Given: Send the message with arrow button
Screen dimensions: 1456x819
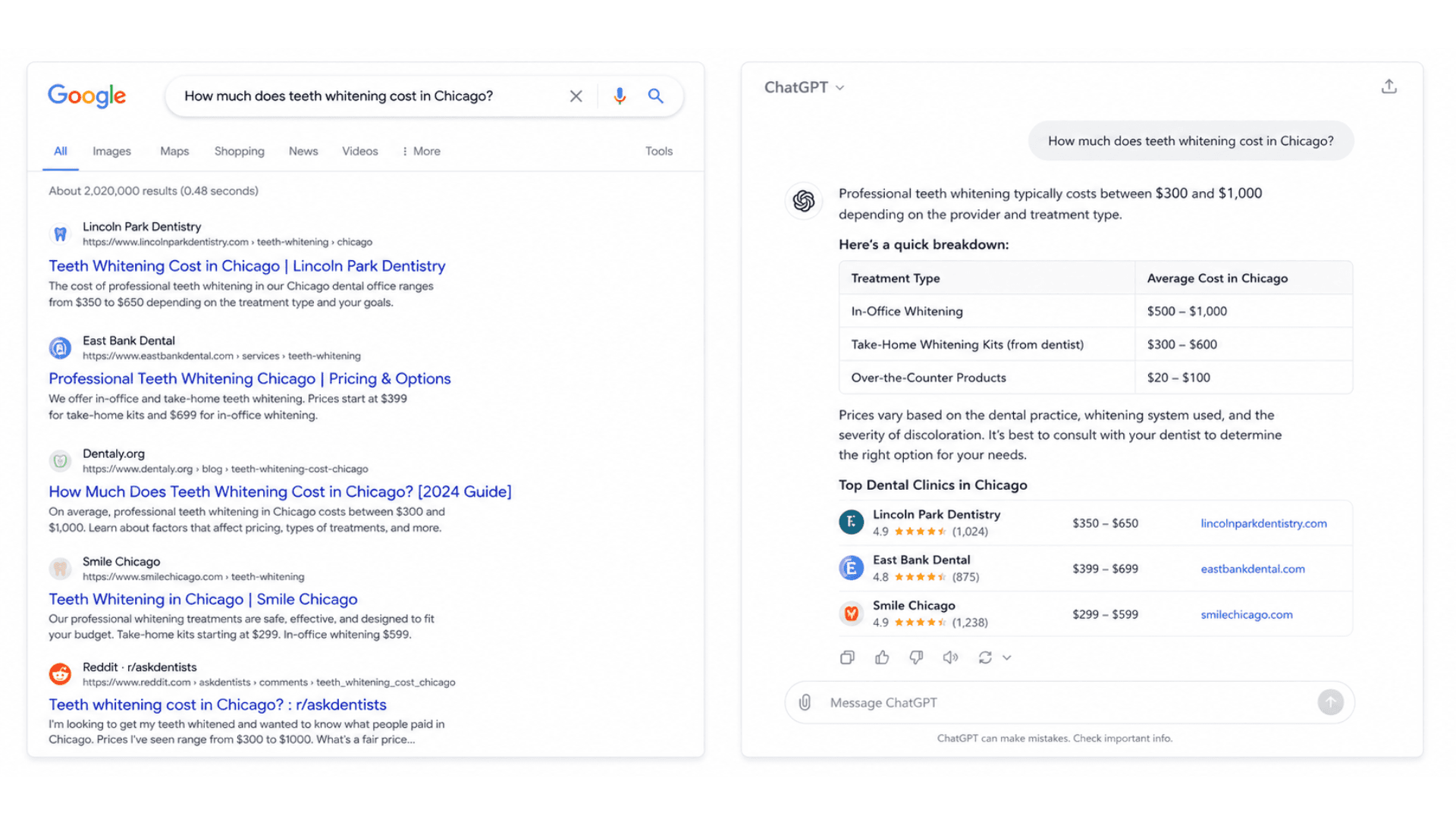Looking at the screenshot, I should pyautogui.click(x=1330, y=702).
